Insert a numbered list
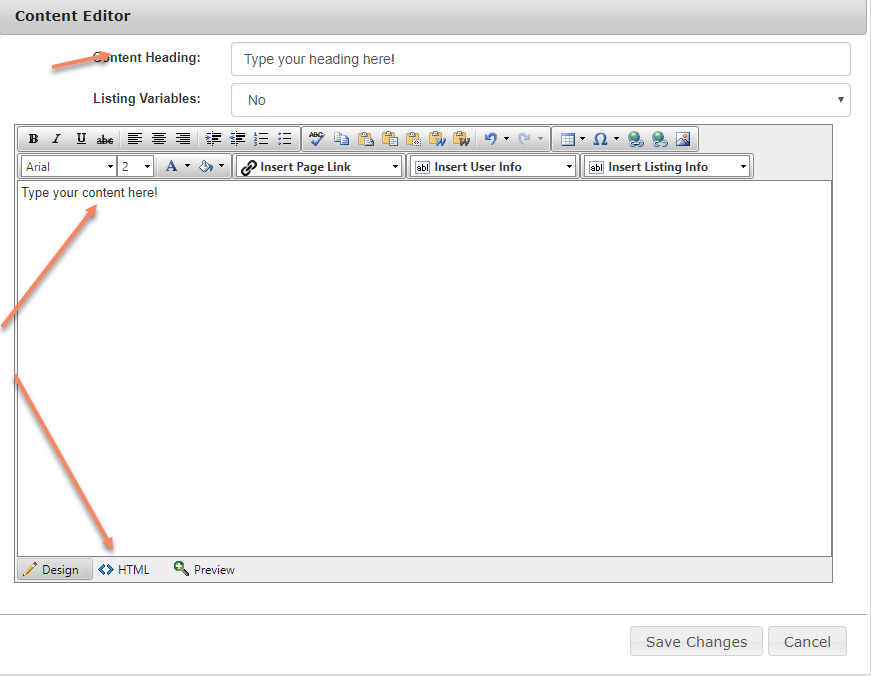The width and height of the screenshot is (871, 676). tap(261, 139)
